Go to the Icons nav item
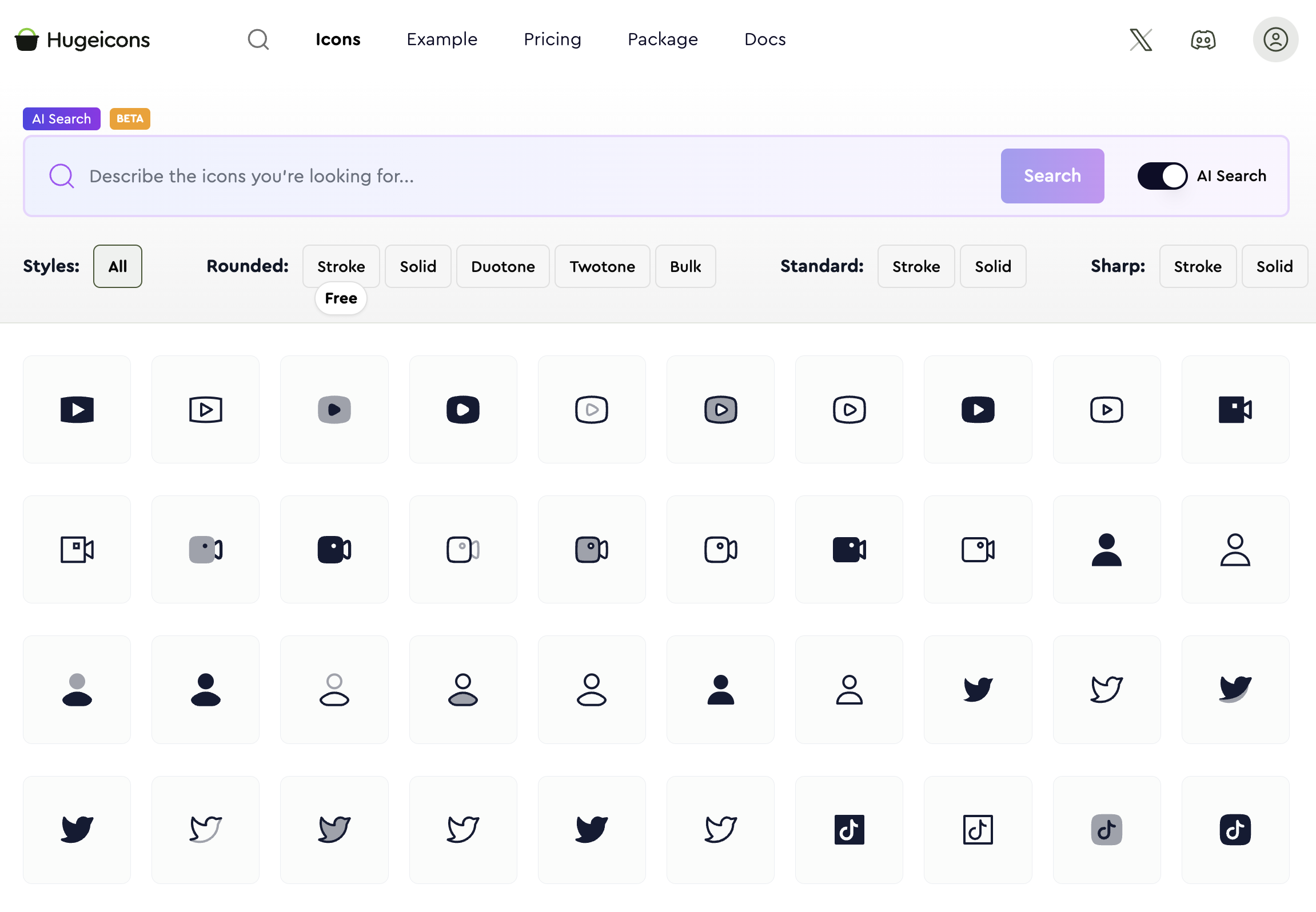This screenshot has width=1316, height=912. pyautogui.click(x=338, y=39)
